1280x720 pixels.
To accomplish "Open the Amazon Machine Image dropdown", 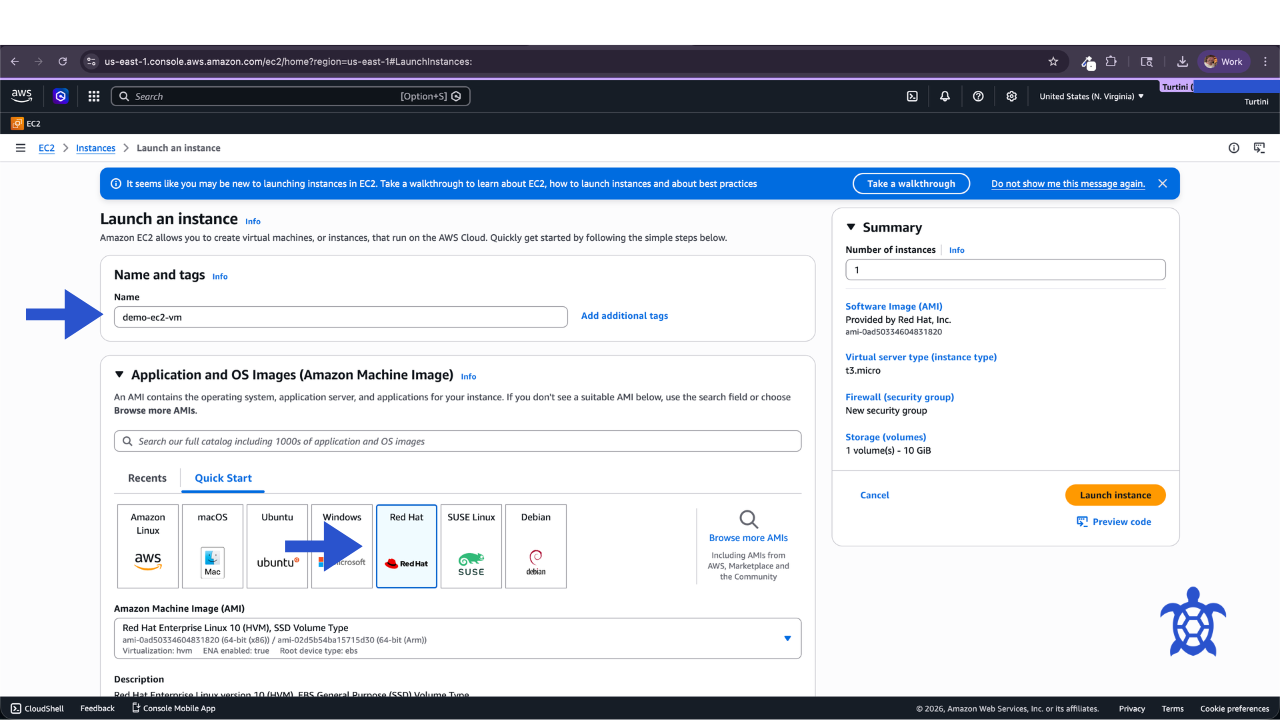I will pos(458,638).
